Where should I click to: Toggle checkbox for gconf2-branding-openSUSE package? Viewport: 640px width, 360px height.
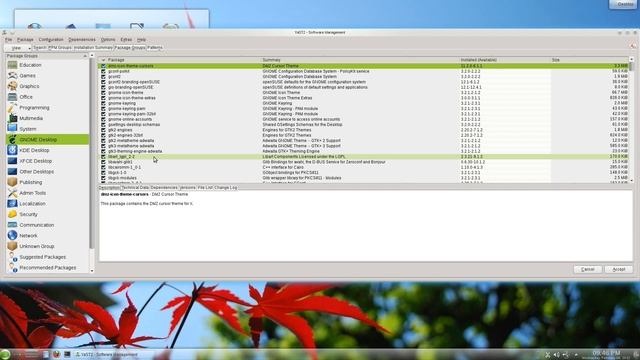103,82
